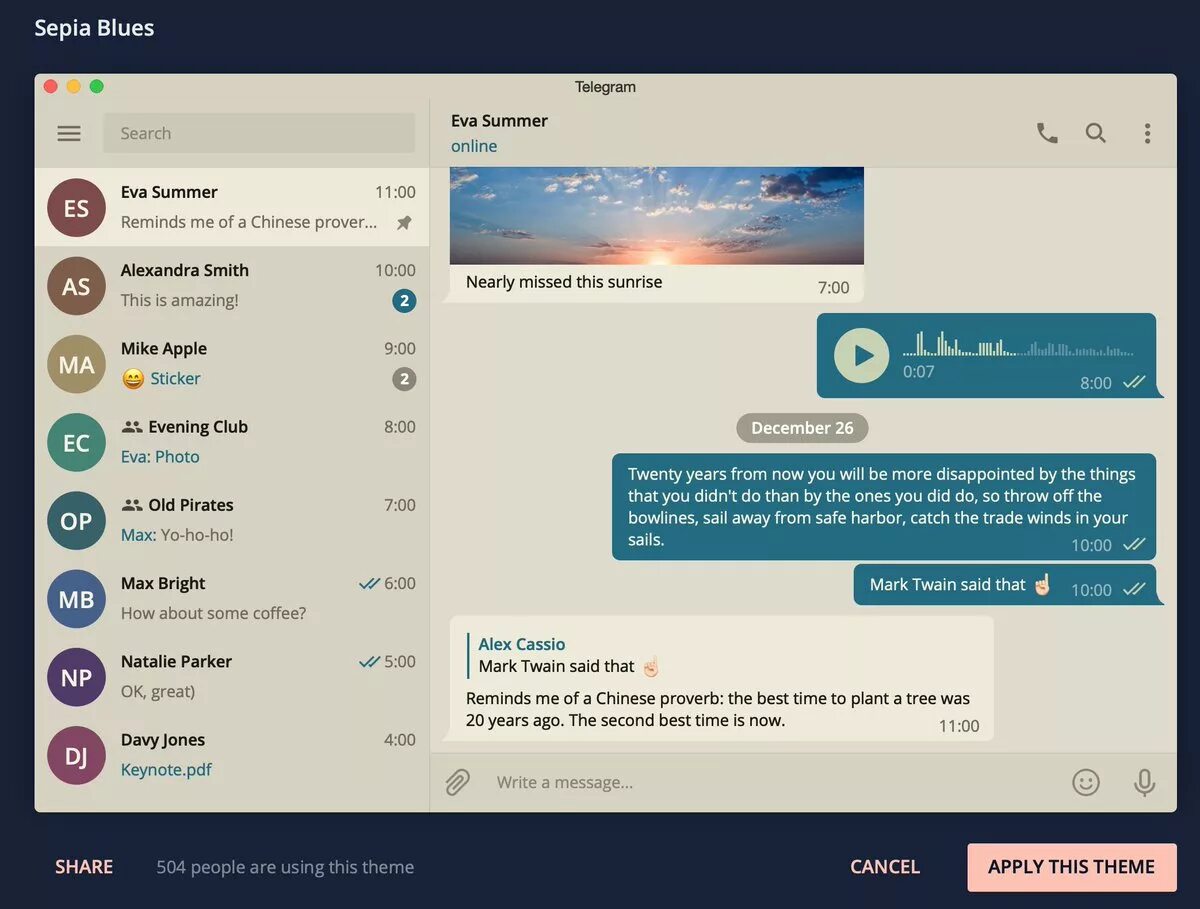The width and height of the screenshot is (1200, 909).
Task: Select Old Pirates chat name
Action: pos(191,505)
